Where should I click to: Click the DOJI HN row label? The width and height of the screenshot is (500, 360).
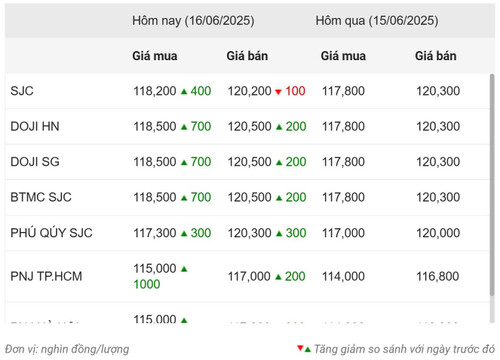tap(35, 126)
